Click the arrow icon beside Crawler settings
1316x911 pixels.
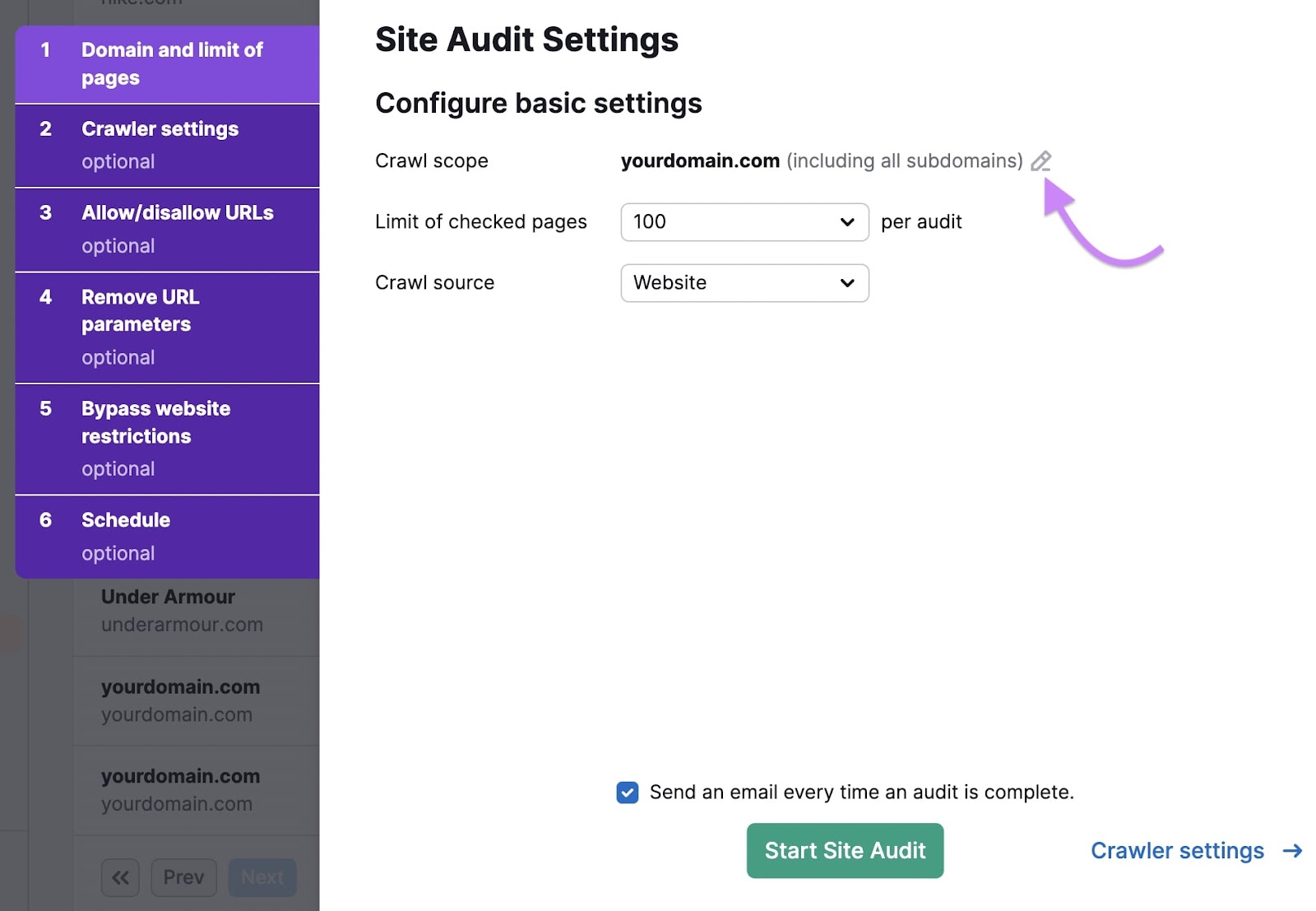[x=1292, y=851]
